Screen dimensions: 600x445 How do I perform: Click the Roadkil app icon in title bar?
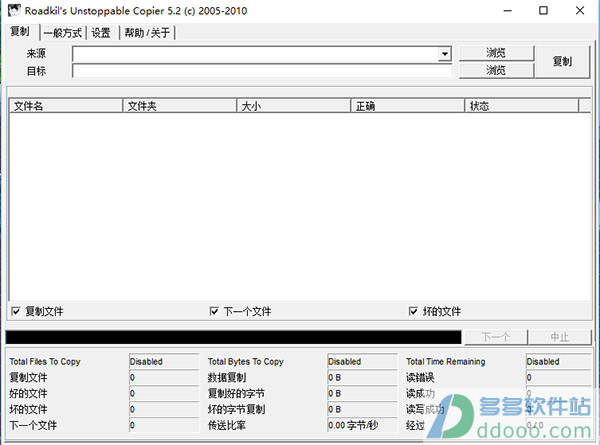pos(14,10)
